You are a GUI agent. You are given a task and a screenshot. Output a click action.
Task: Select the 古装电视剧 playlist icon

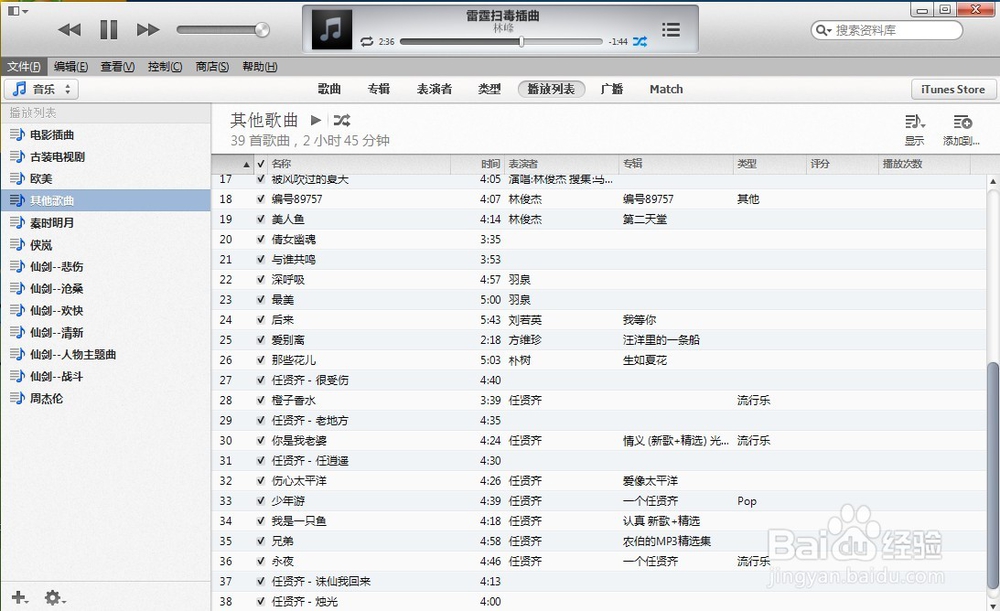[17, 156]
